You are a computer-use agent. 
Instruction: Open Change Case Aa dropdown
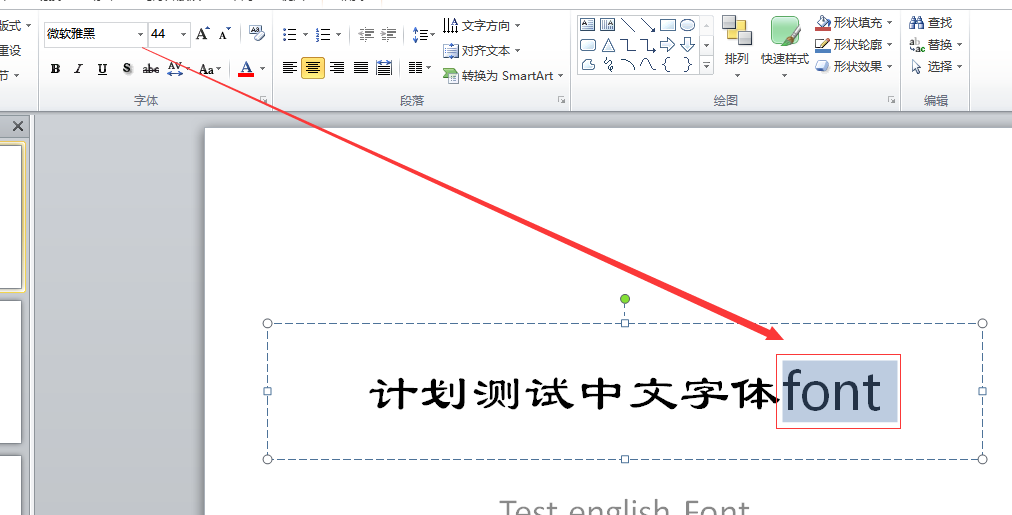point(210,69)
